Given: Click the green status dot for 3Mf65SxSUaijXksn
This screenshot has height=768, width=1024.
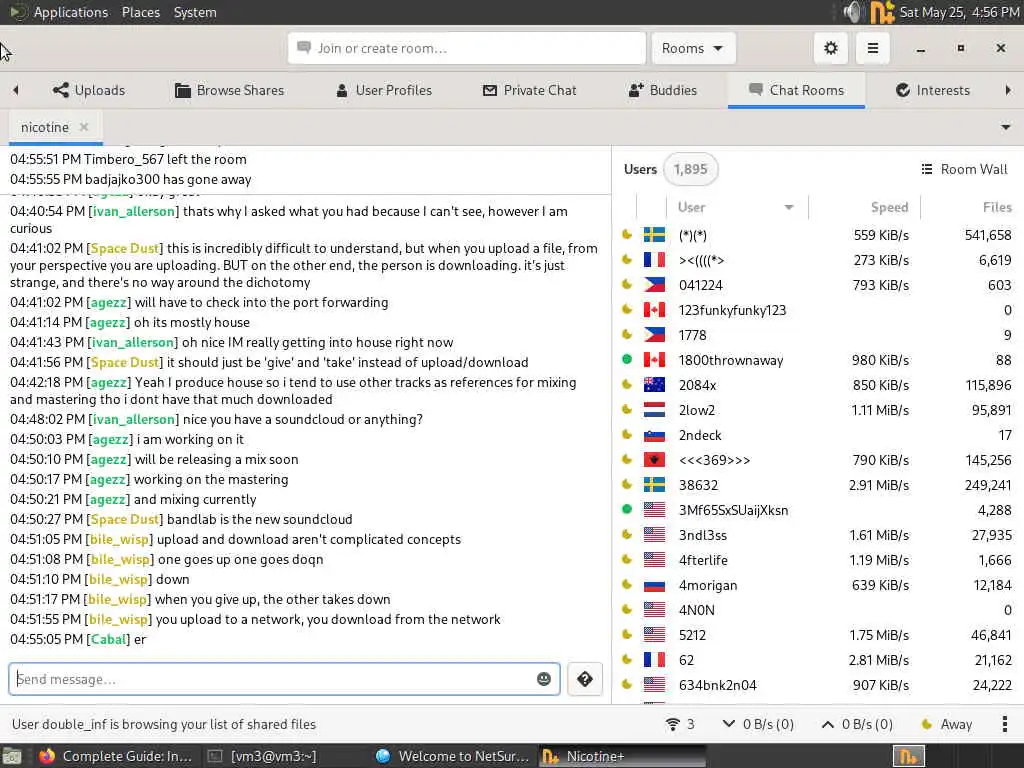Looking at the screenshot, I should click(627, 509).
